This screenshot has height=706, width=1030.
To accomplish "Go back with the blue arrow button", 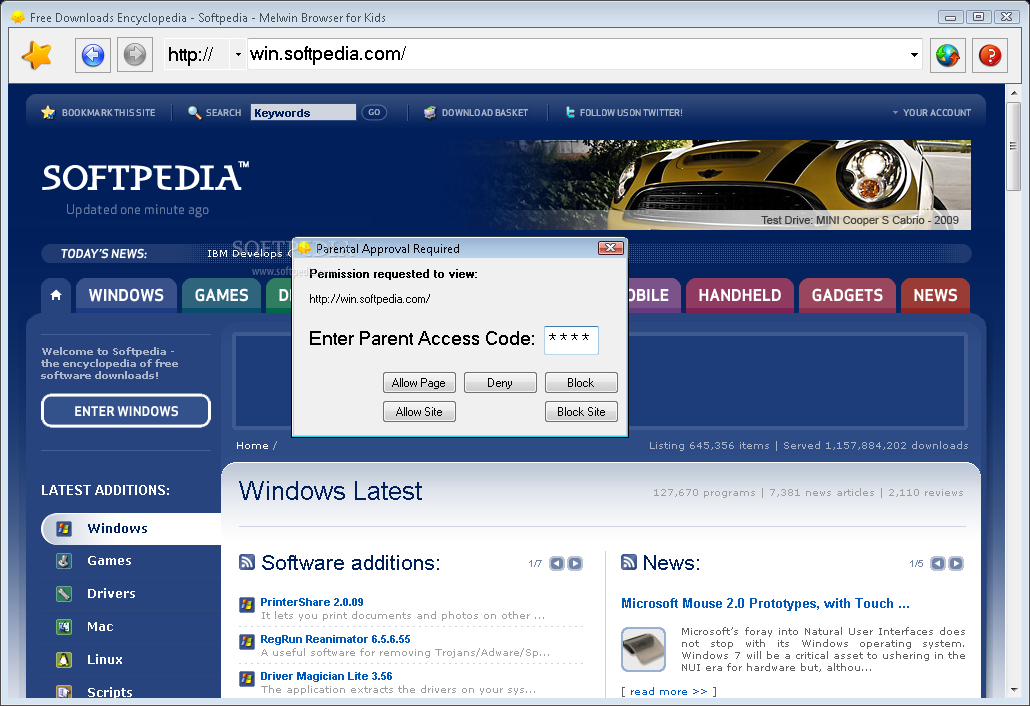I will [93, 55].
